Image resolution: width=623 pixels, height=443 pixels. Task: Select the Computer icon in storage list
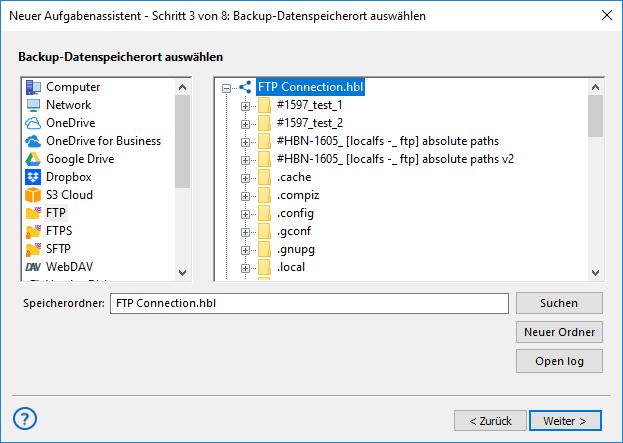(x=33, y=87)
